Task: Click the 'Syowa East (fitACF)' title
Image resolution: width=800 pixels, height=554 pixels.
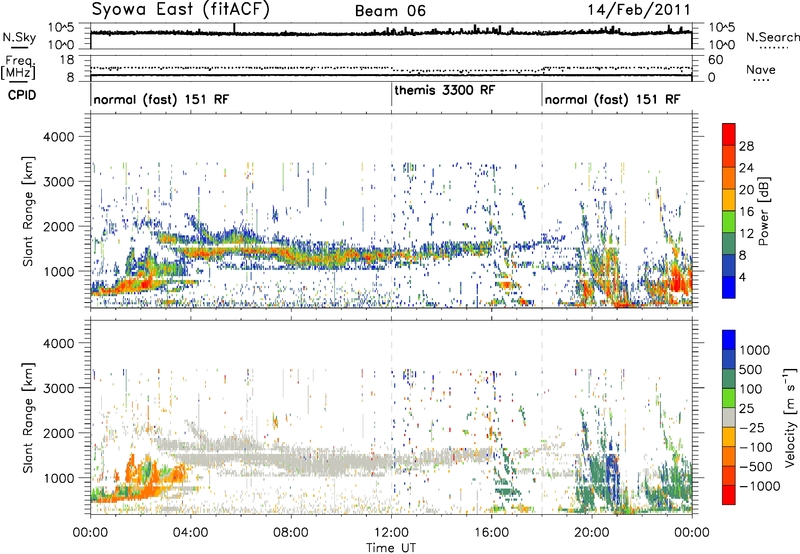Action: [x=181, y=10]
